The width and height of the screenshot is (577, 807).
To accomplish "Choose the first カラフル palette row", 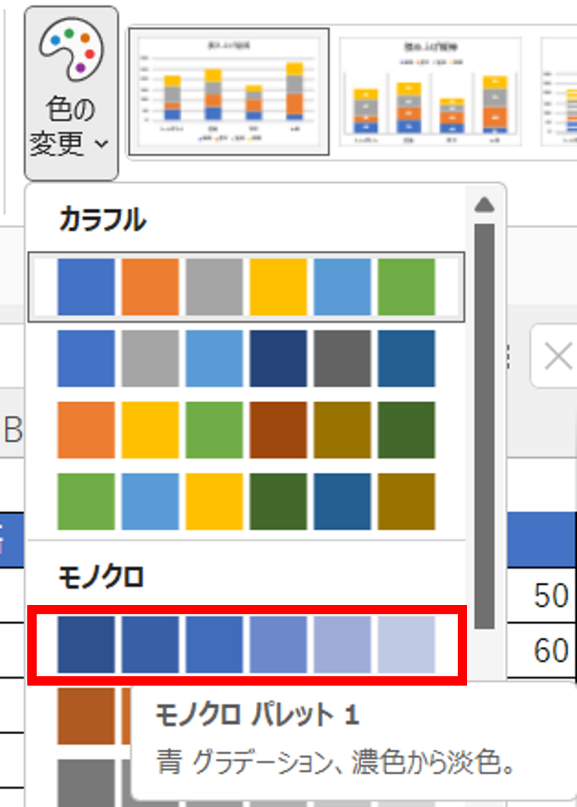I will coord(246,287).
